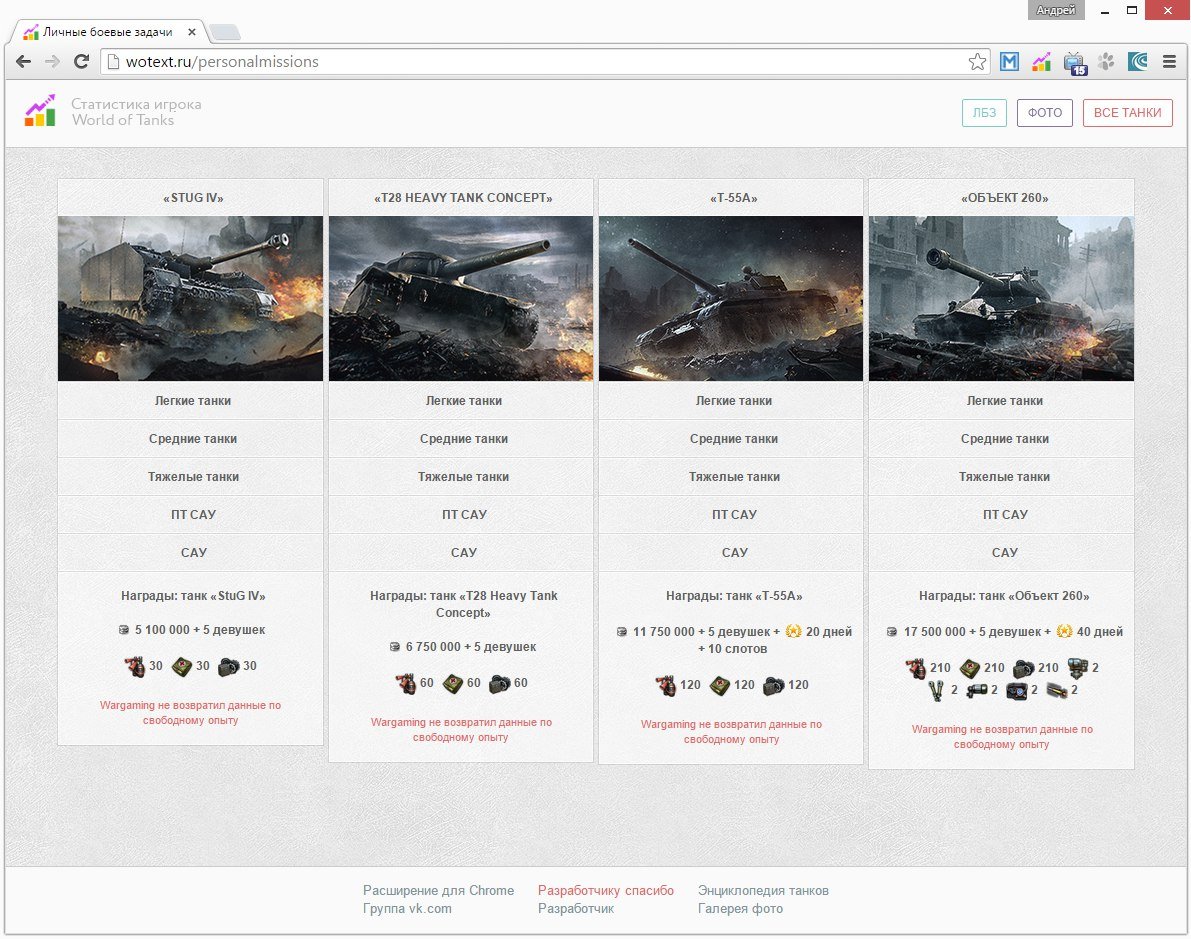The height and width of the screenshot is (939, 1191).
Task: Click the «STUG IV» card title
Action: (193, 198)
